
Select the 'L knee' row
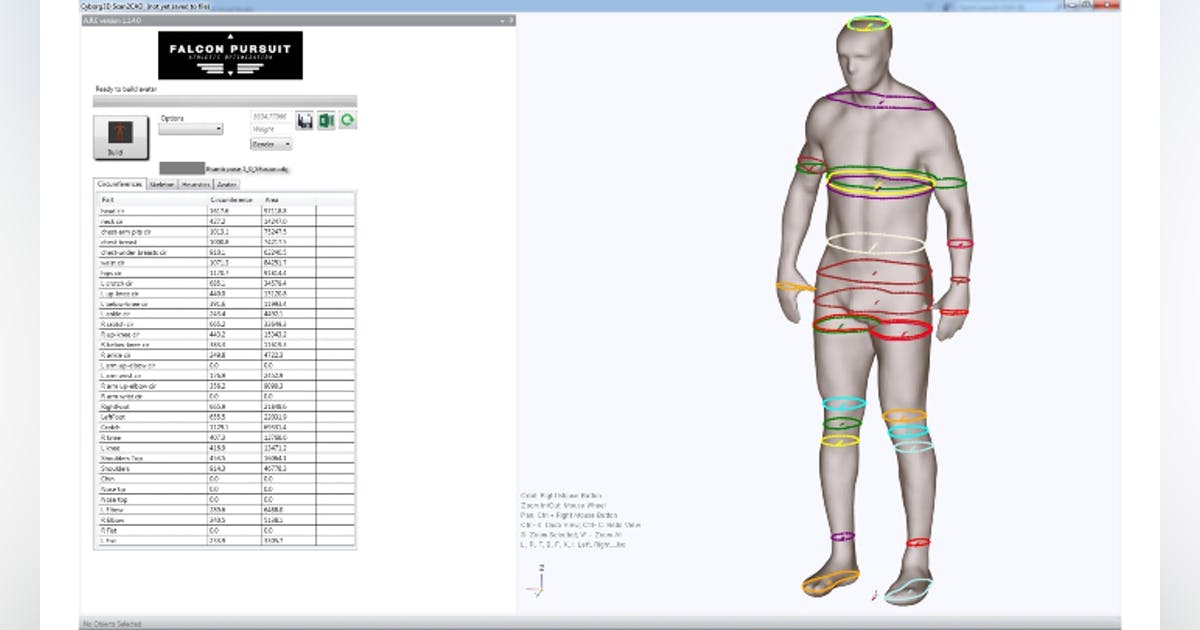point(225,448)
